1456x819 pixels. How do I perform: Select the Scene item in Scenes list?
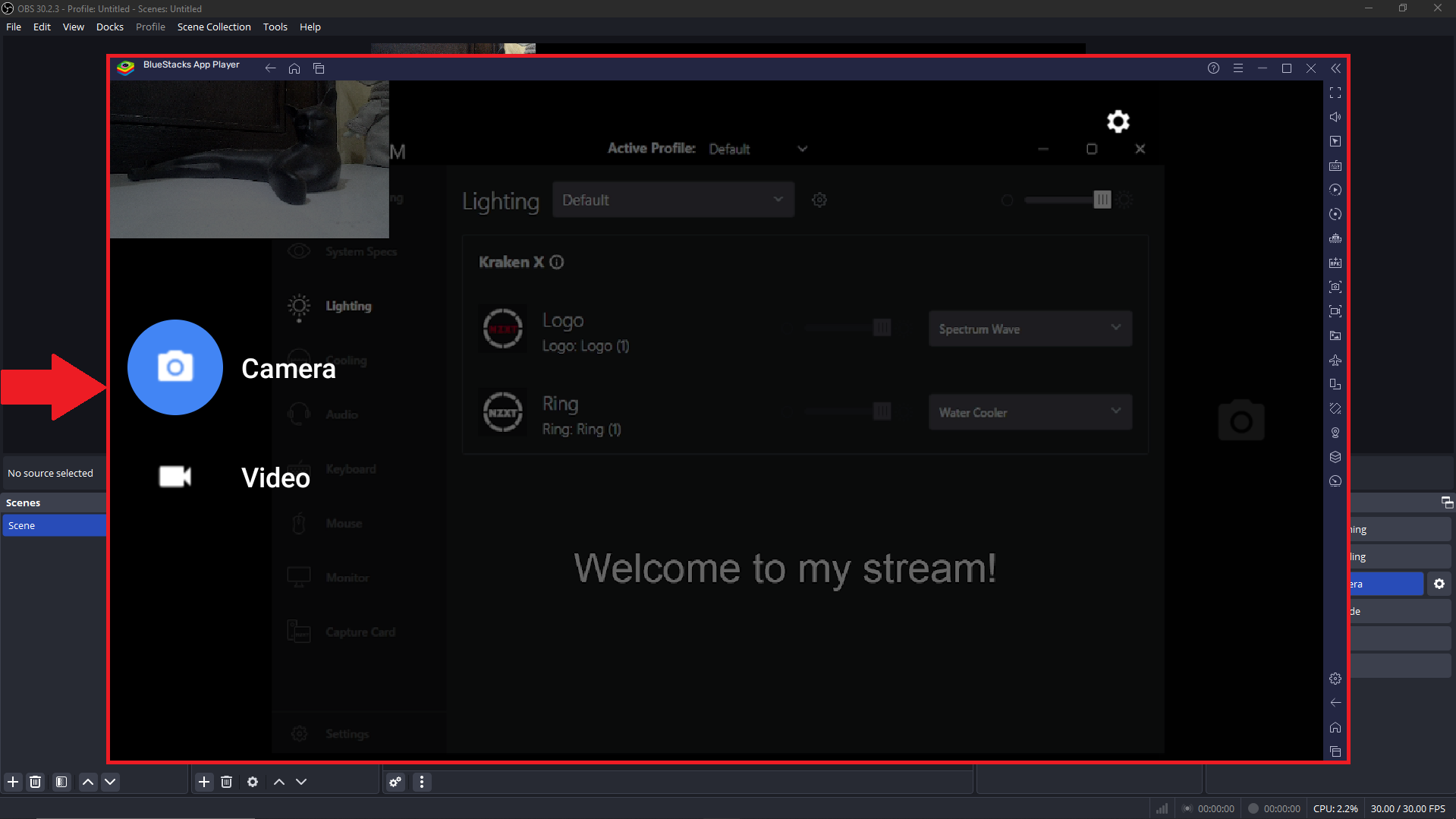tap(54, 525)
